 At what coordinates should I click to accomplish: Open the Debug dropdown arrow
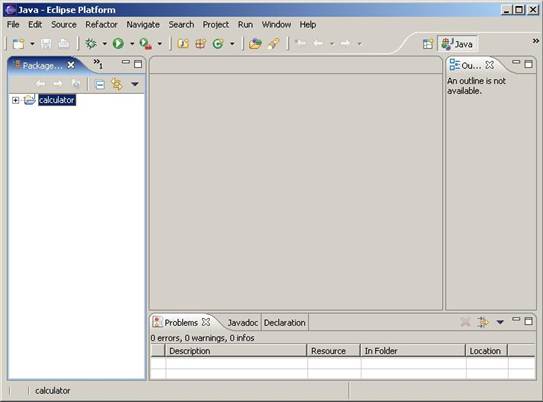point(104,44)
